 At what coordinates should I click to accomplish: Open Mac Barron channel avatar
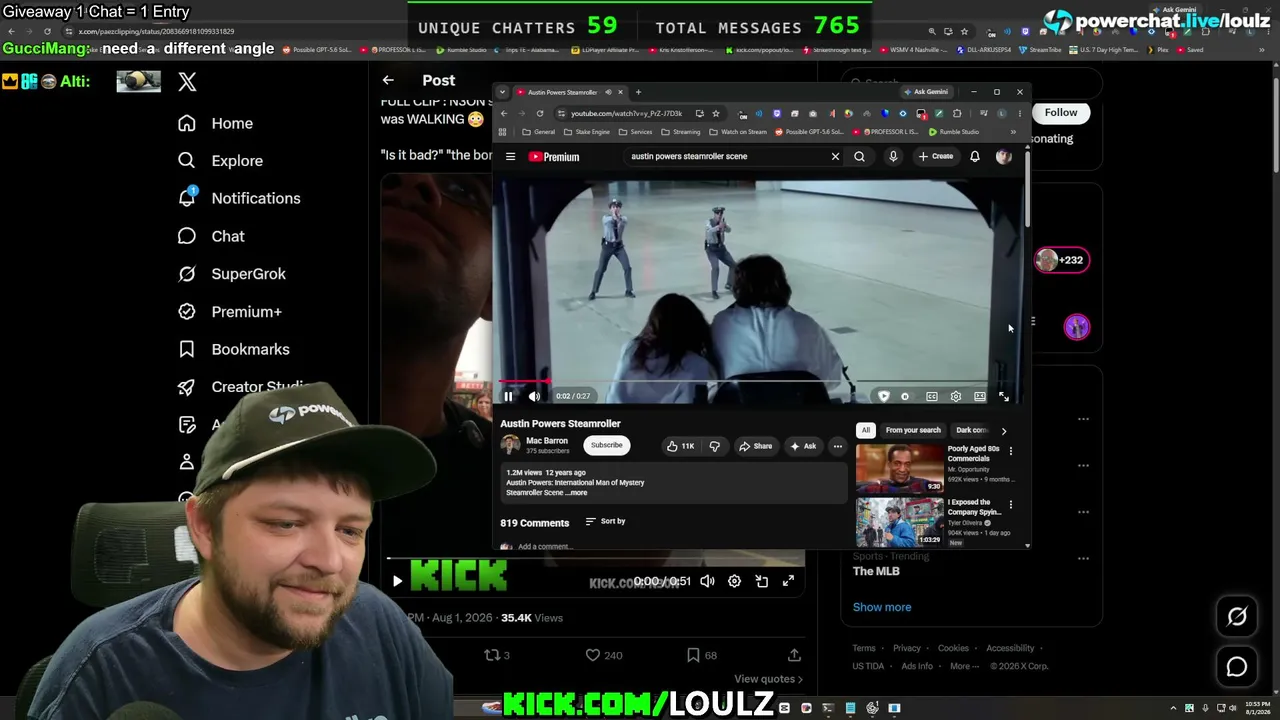(510, 445)
